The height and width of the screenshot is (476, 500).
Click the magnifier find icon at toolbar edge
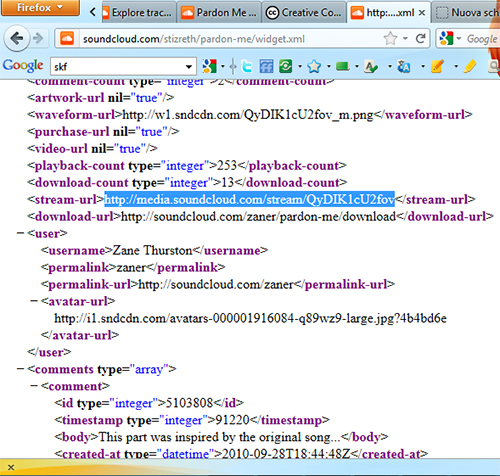(x=493, y=66)
